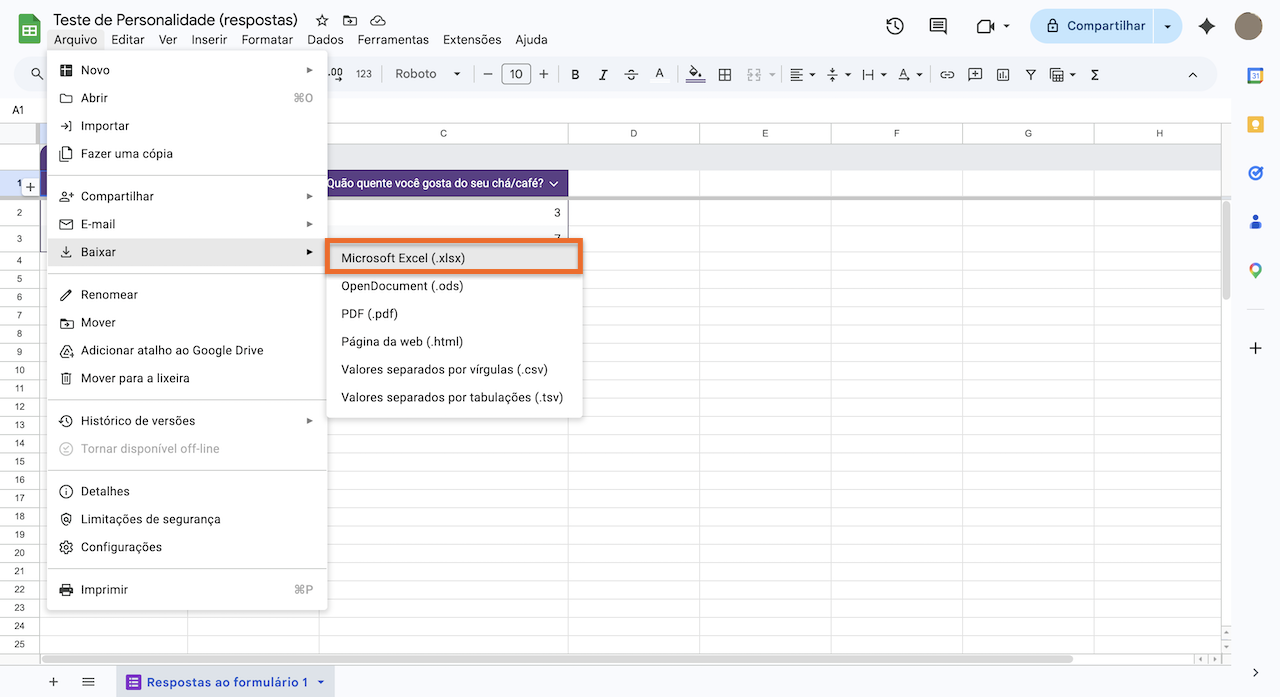Click the move-to-folder icon beside title
Screen dimensions: 1280x697
pyautogui.click(x=349, y=20)
